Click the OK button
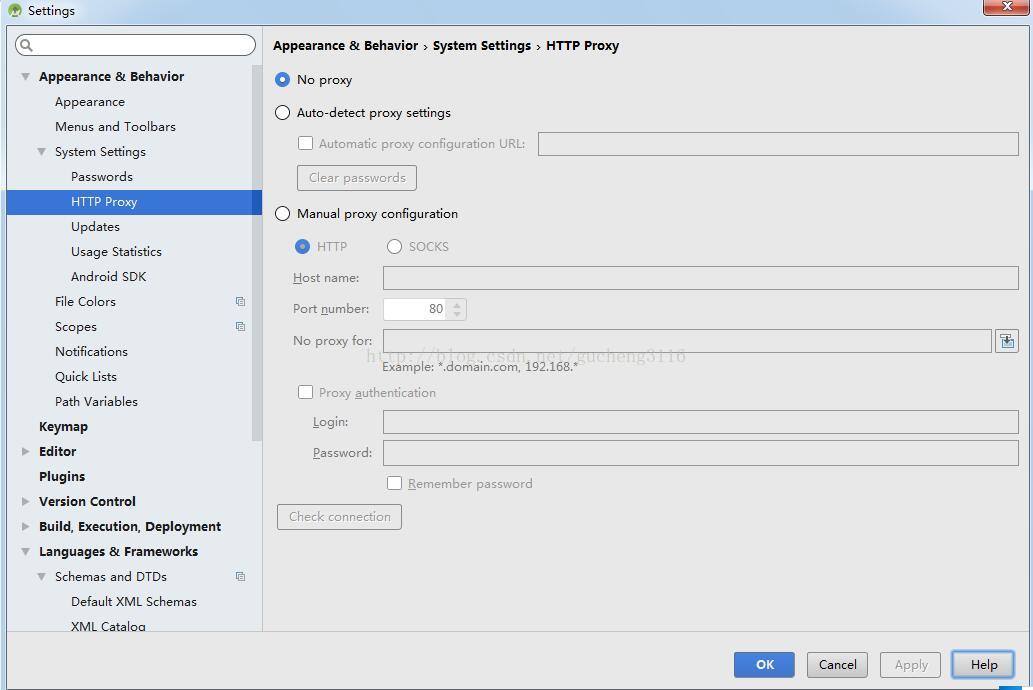1033x690 pixels. (x=764, y=664)
